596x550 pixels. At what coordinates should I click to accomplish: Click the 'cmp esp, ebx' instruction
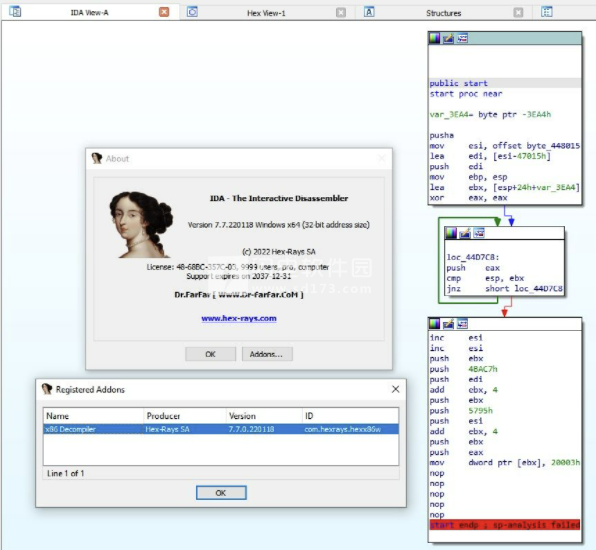coord(485,278)
